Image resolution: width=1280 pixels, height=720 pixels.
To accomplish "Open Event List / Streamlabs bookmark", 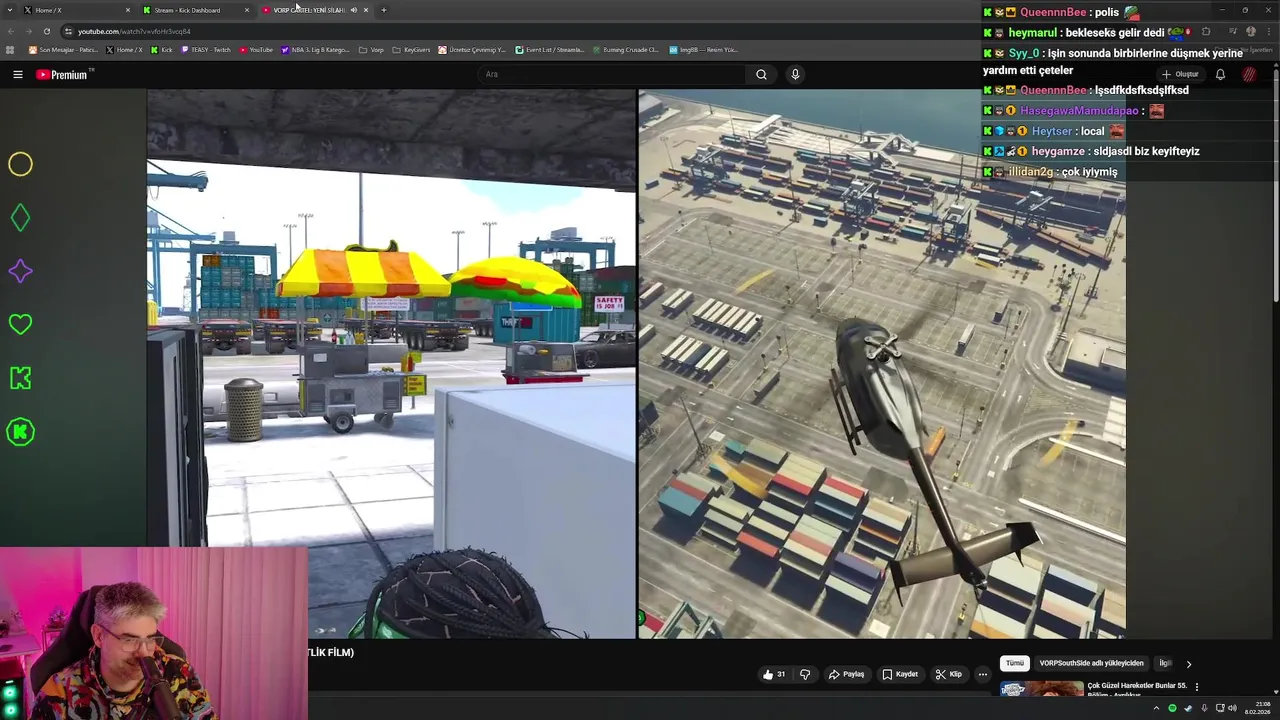I will pos(550,49).
